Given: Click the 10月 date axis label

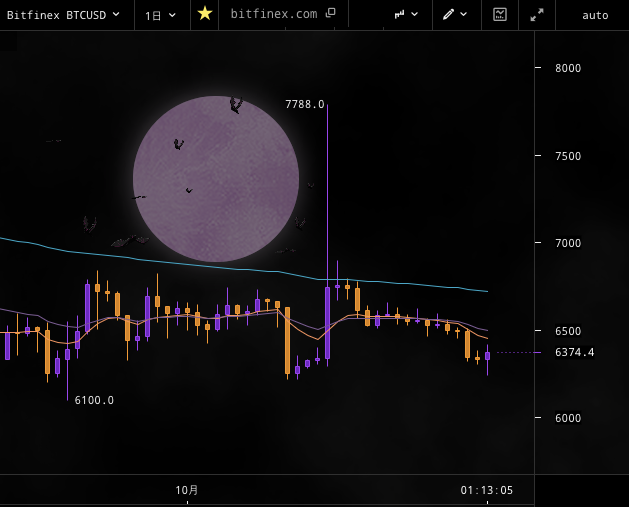Looking at the screenshot, I should (187, 490).
